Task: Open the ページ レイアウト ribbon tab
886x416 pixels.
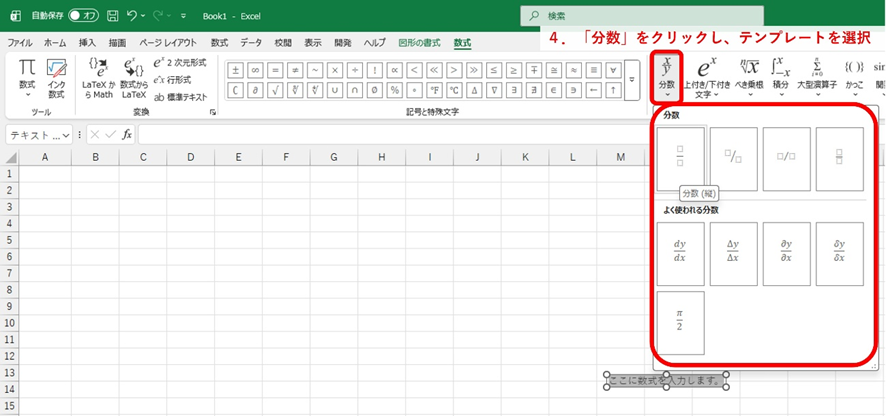Action: 168,43
